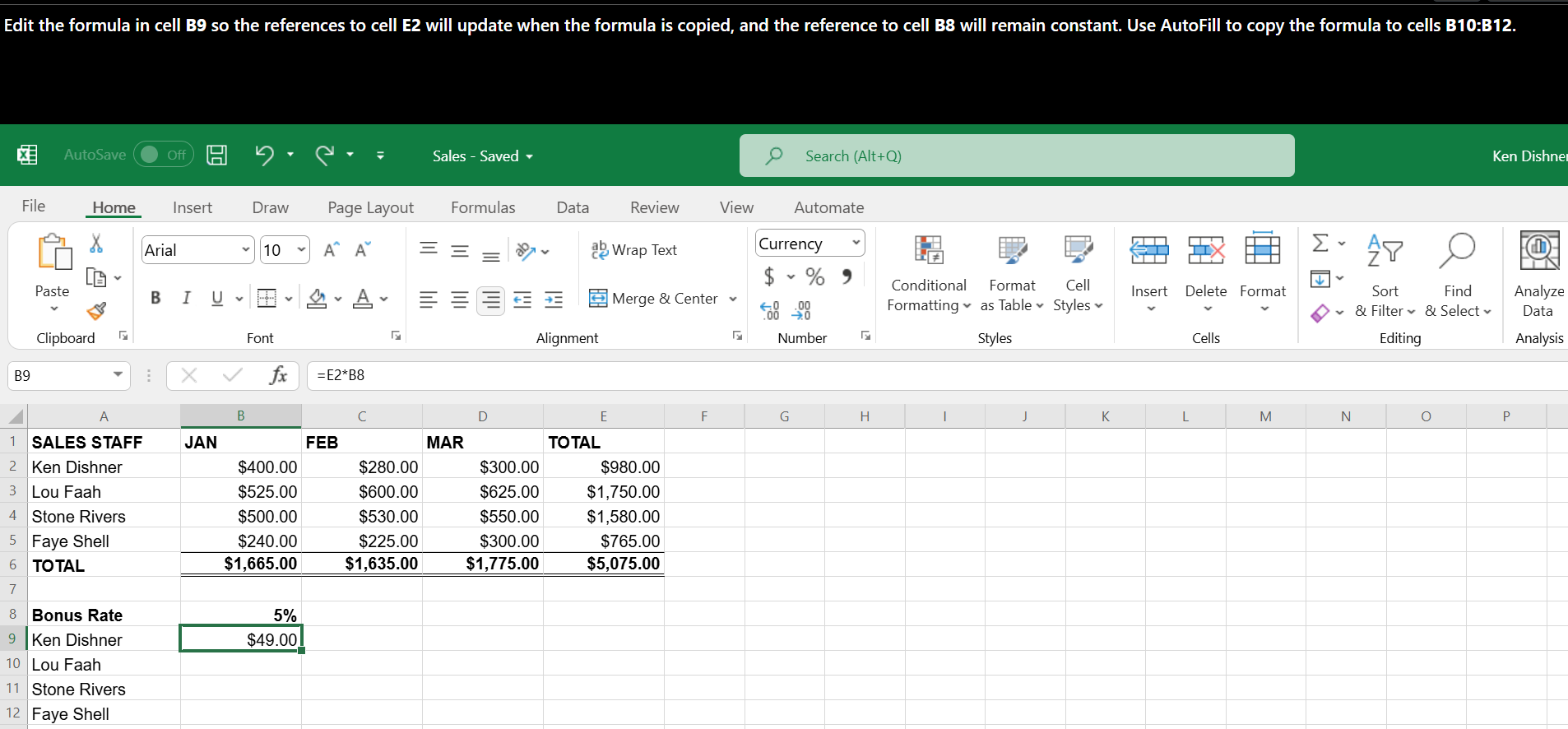Click the Search box
This screenshot has height=729, width=1568.
click(x=1017, y=156)
